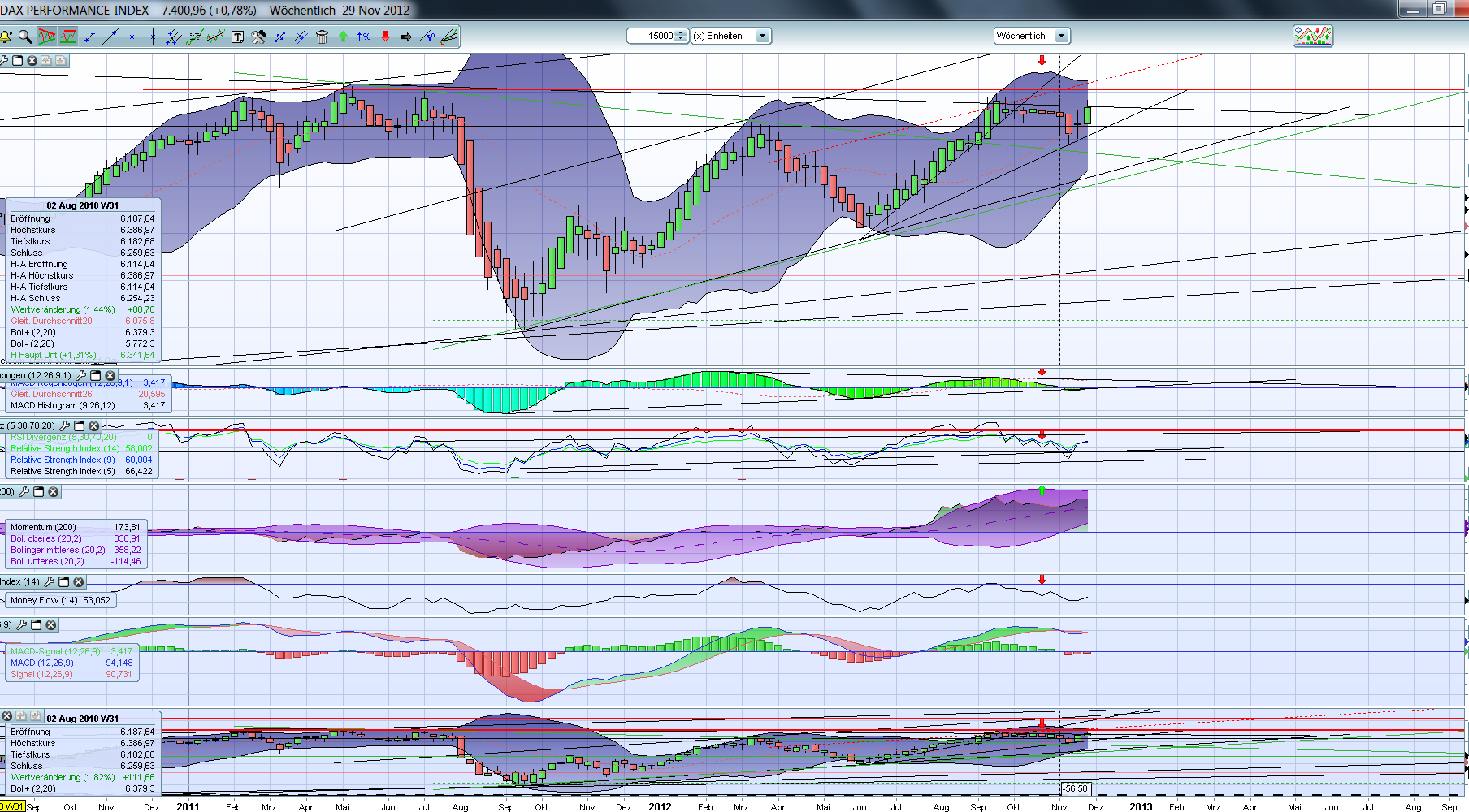
Task: Open MACD Regenbogen settings via its wrench icon
Action: (81, 375)
